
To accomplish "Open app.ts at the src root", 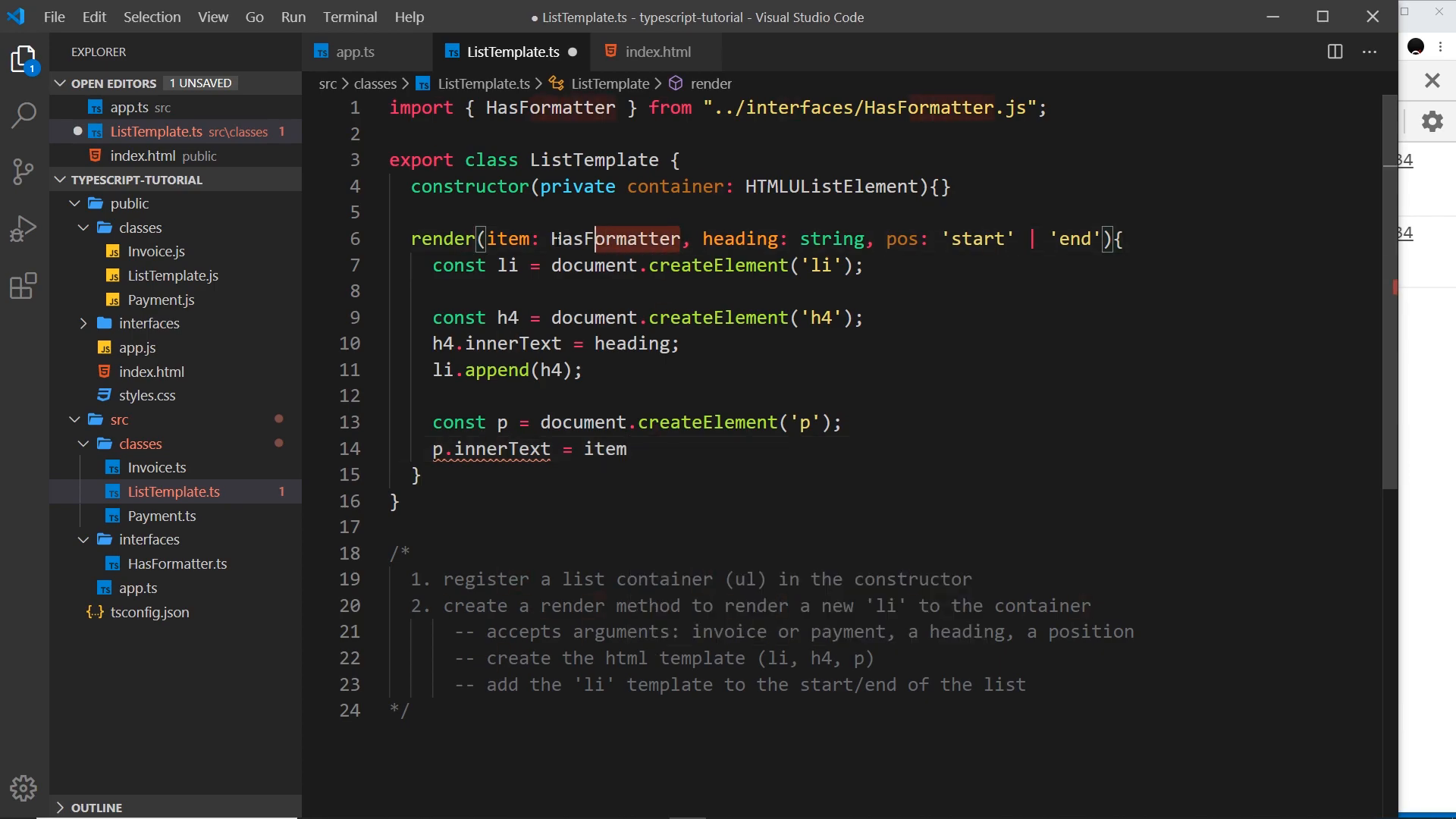I will (x=137, y=588).
